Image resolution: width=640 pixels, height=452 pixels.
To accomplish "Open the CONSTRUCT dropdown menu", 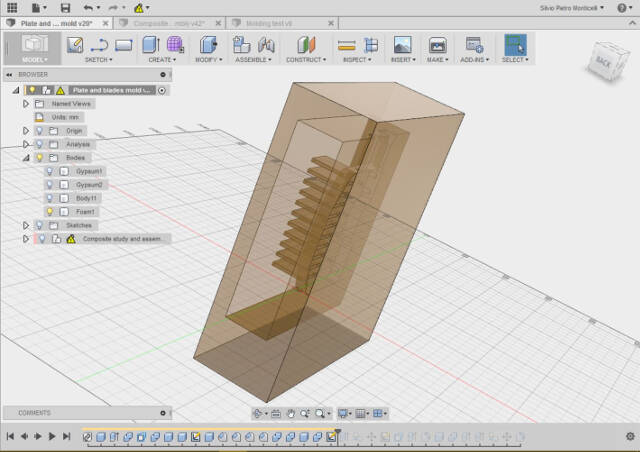I will pyautogui.click(x=306, y=60).
